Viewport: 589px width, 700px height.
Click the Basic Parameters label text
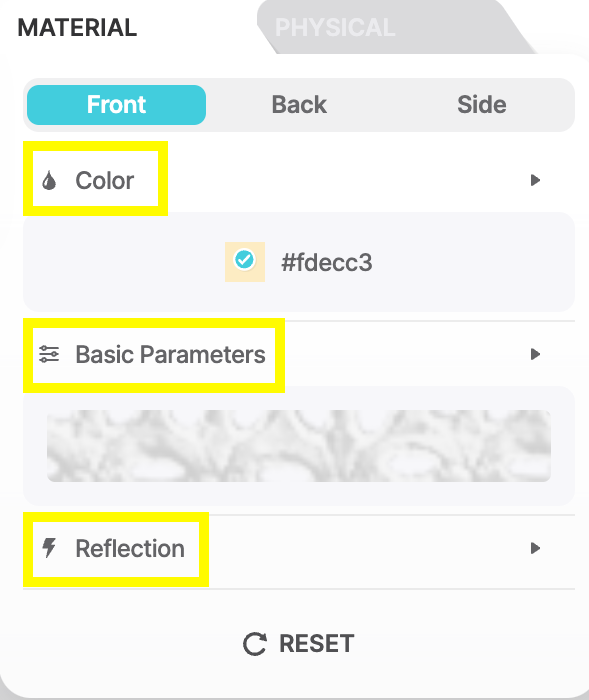coord(170,354)
